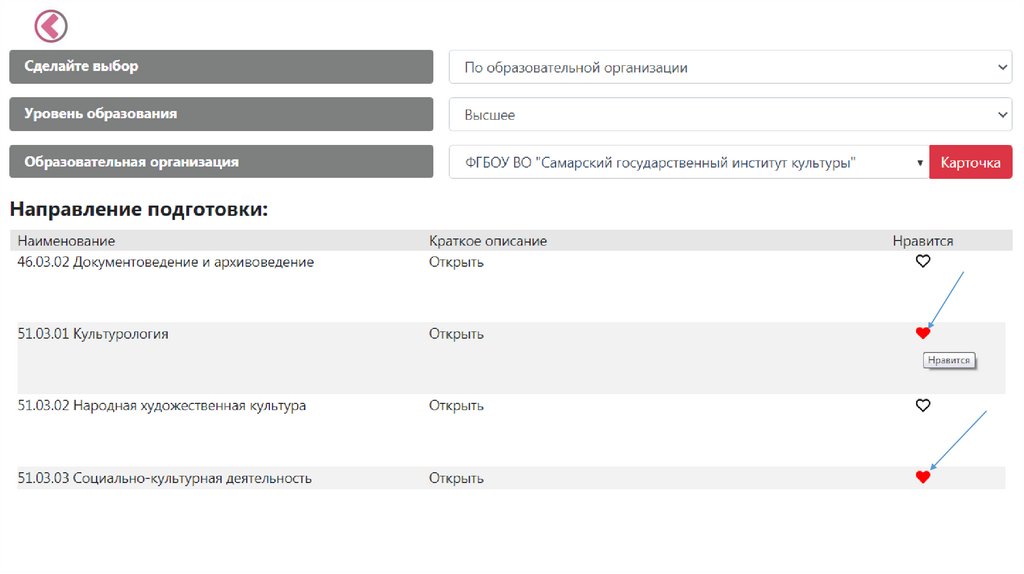
Task: Click the 'Наименование' column header
Action: (66, 241)
